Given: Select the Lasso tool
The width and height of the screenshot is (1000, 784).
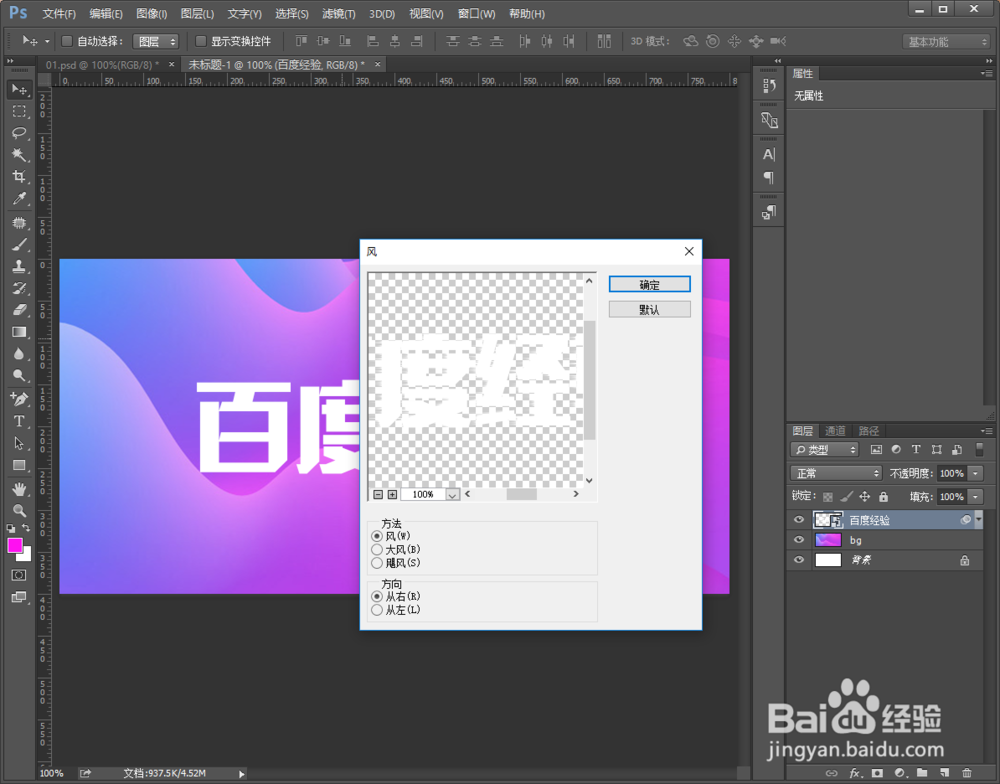Looking at the screenshot, I should [x=19, y=133].
